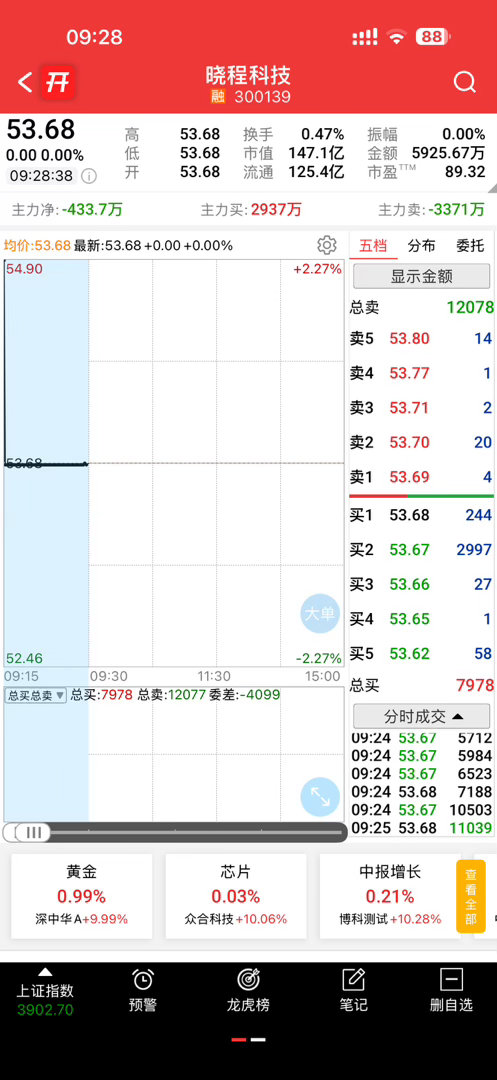Tap the 买3 53.66 order row

point(421,584)
